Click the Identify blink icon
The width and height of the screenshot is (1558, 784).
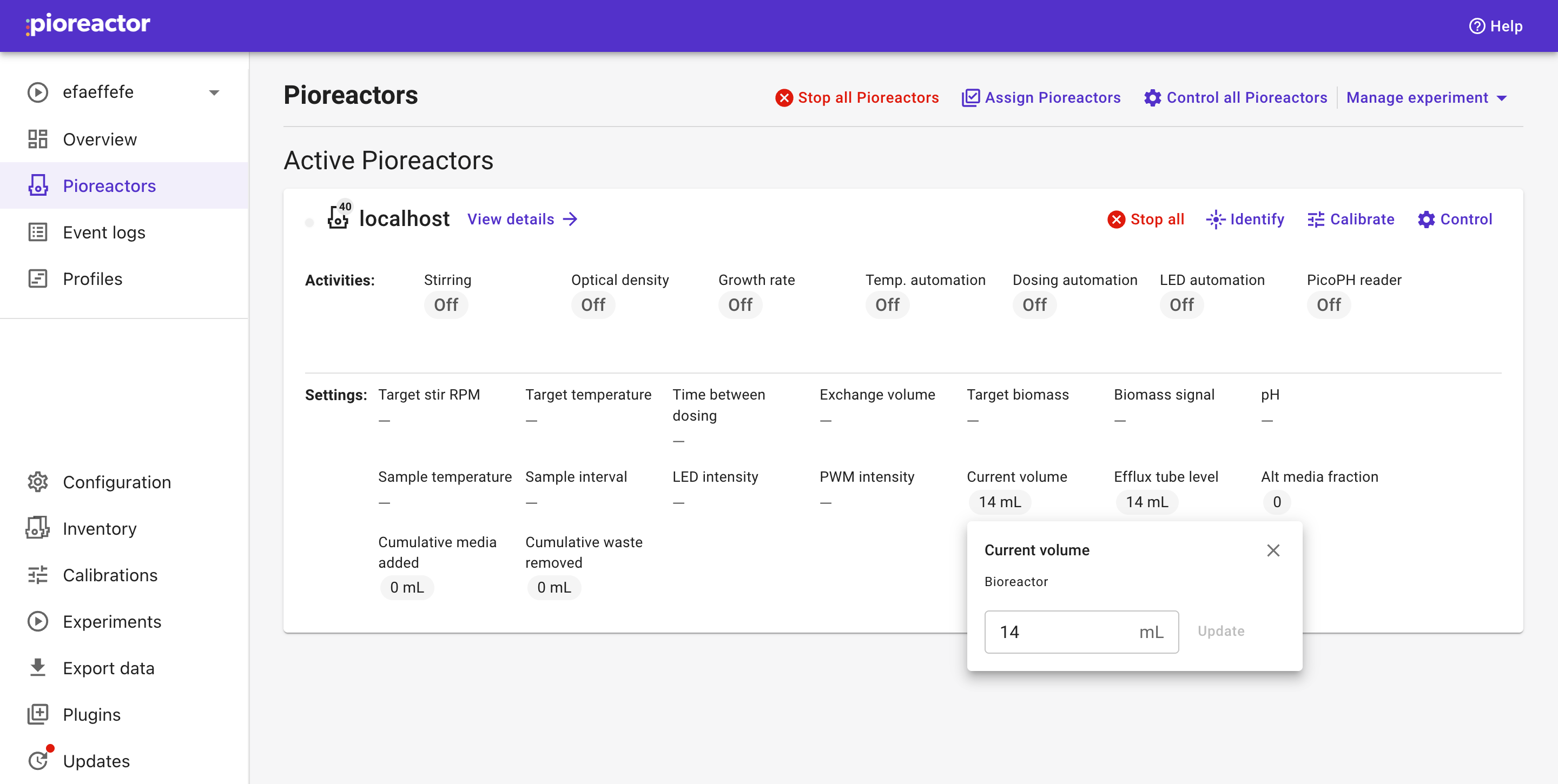pyautogui.click(x=1215, y=220)
